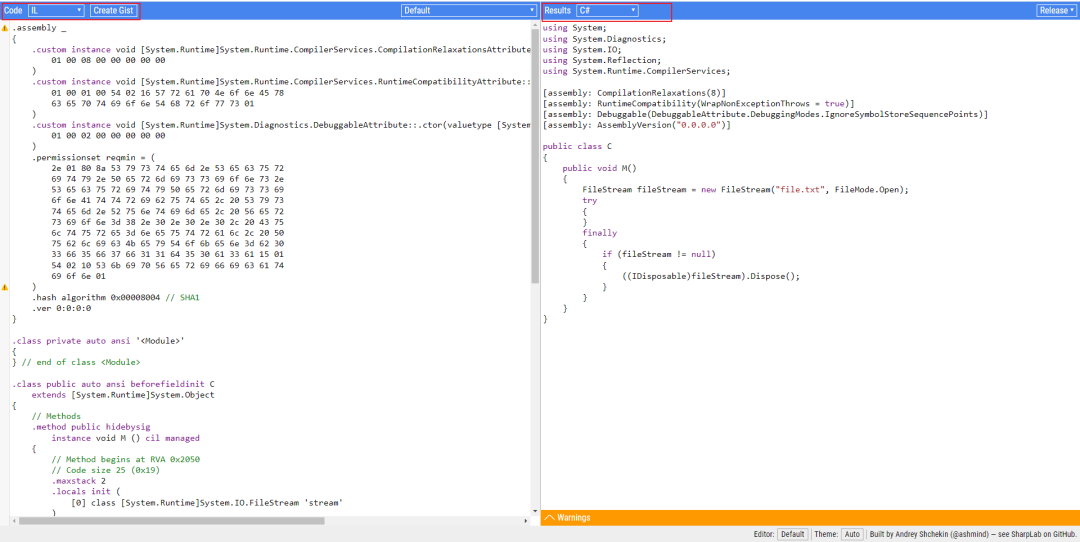1080x542 pixels.
Task: Click the Results panel header label
Action: point(557,10)
